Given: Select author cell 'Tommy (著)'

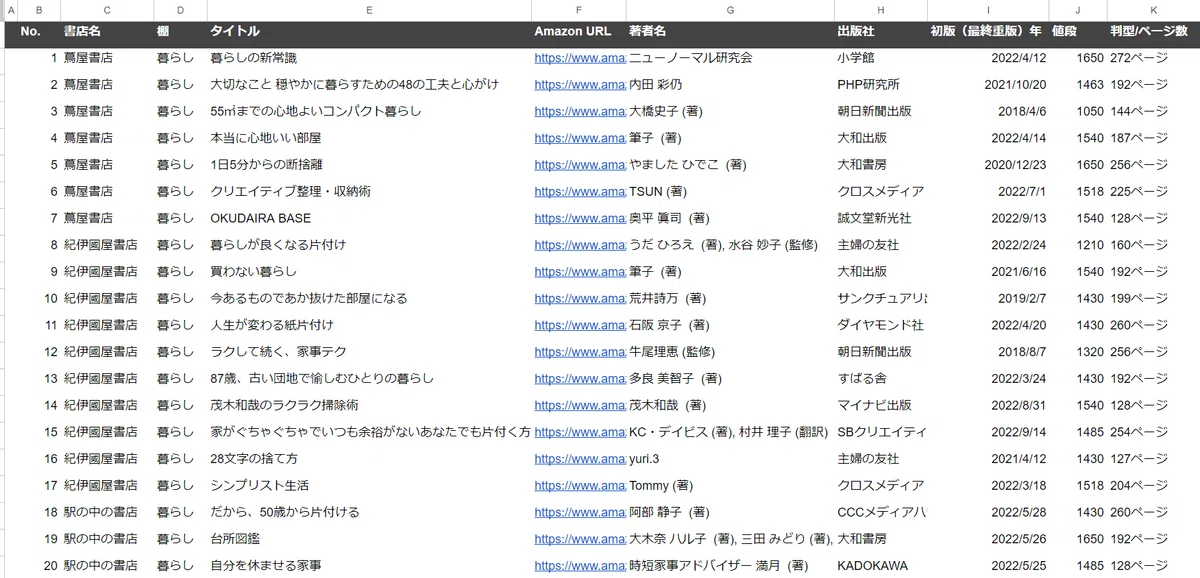Looking at the screenshot, I should point(730,485).
